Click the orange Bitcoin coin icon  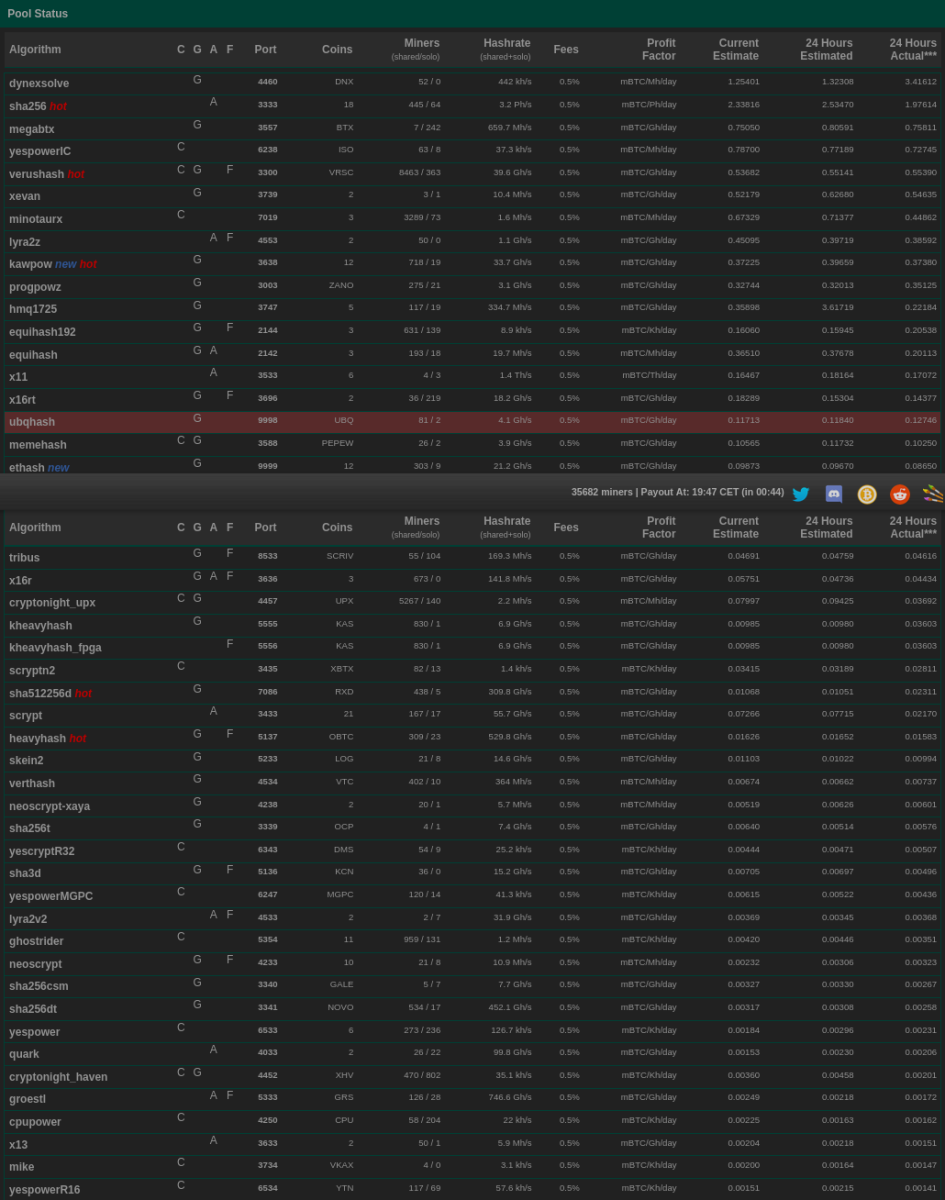pos(867,494)
